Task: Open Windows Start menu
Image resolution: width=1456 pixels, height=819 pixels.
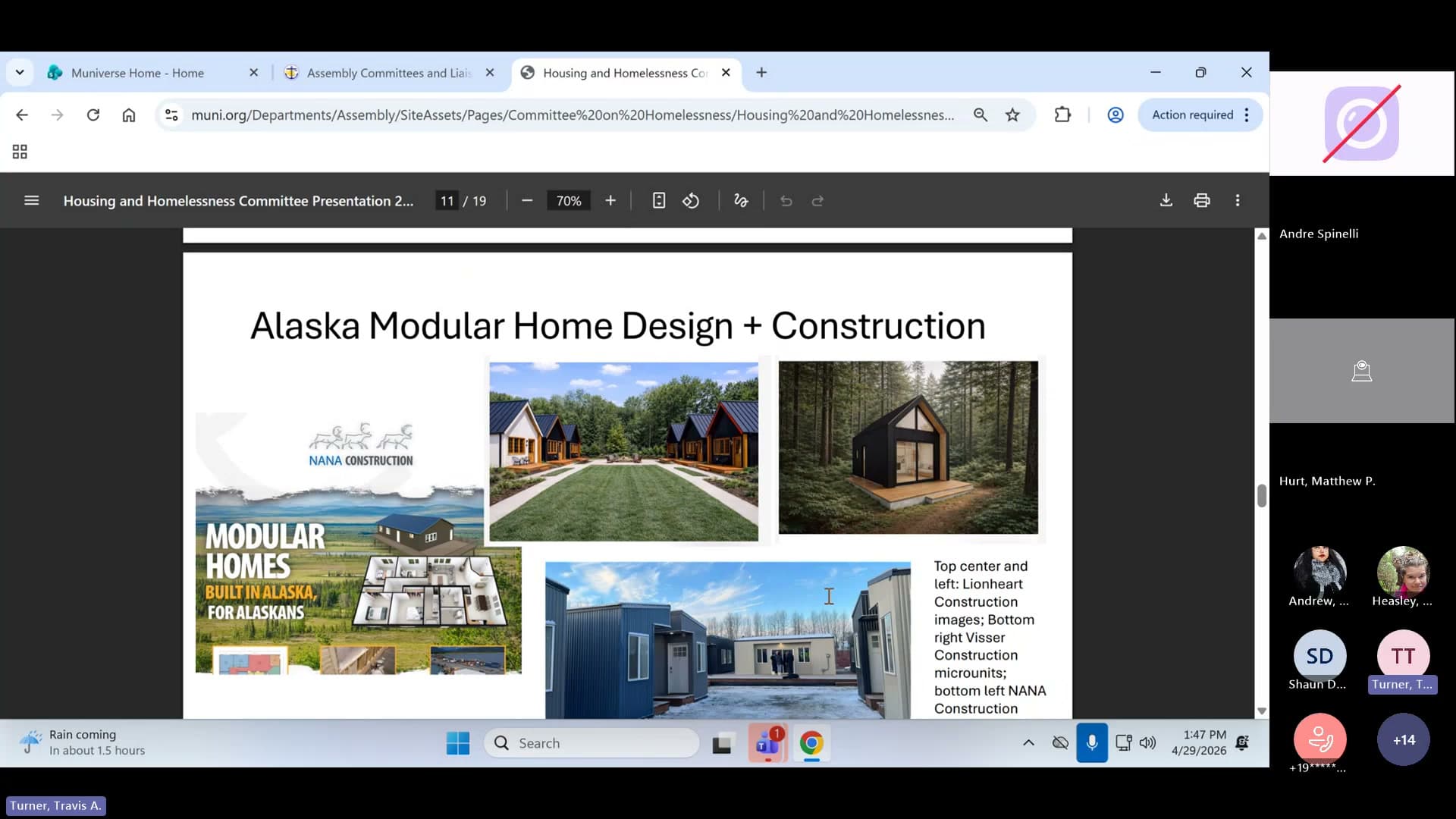Action: click(x=458, y=743)
